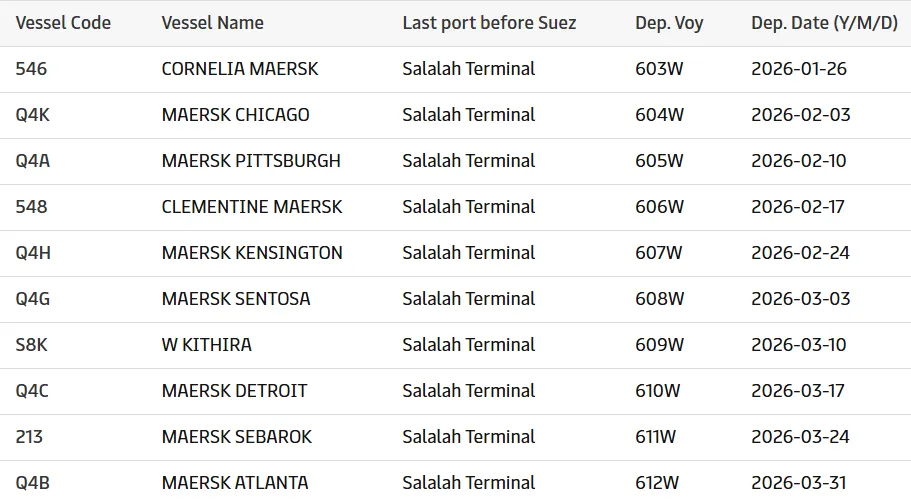Image resolution: width=911 pixels, height=503 pixels.
Task: Click the Vessel Name column header
Action: point(212,22)
